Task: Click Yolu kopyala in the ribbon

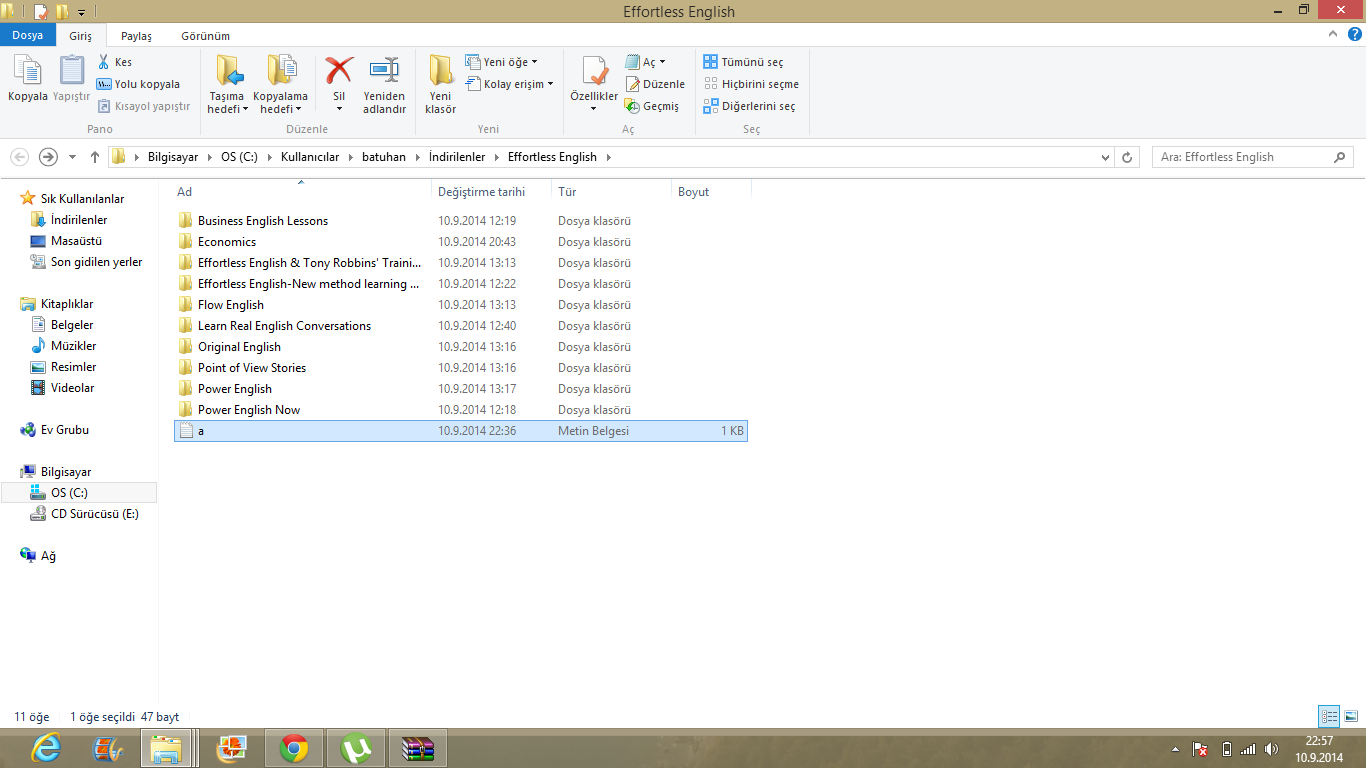Action: click(x=139, y=84)
